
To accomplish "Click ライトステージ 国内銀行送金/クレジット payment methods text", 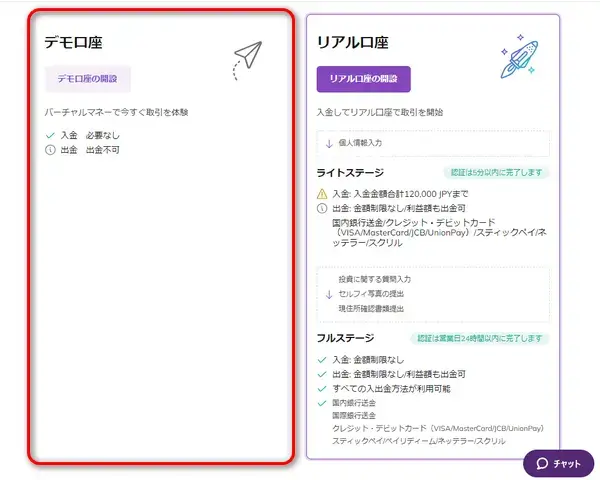I will [439, 233].
